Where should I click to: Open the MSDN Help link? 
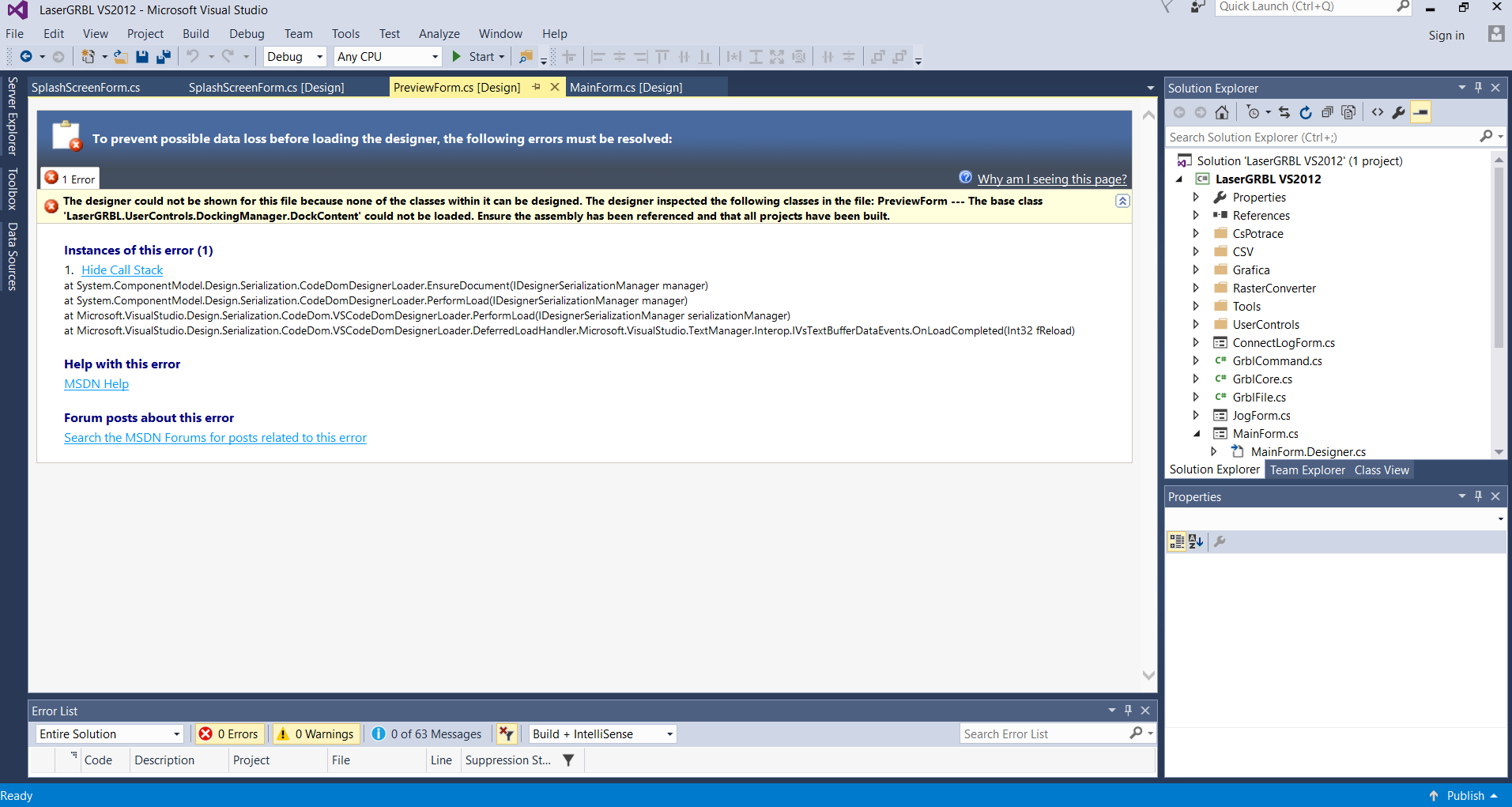96,384
